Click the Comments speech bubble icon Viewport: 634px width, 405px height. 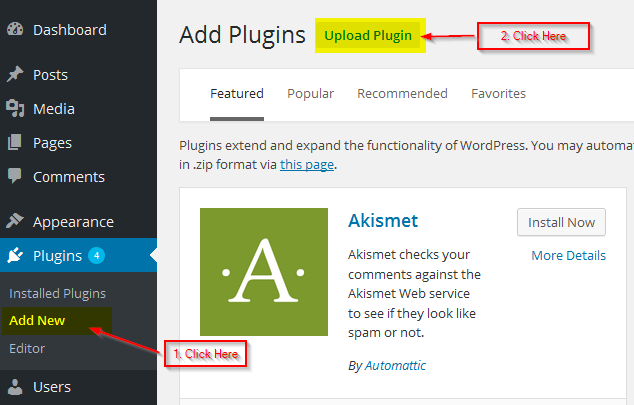point(15,176)
